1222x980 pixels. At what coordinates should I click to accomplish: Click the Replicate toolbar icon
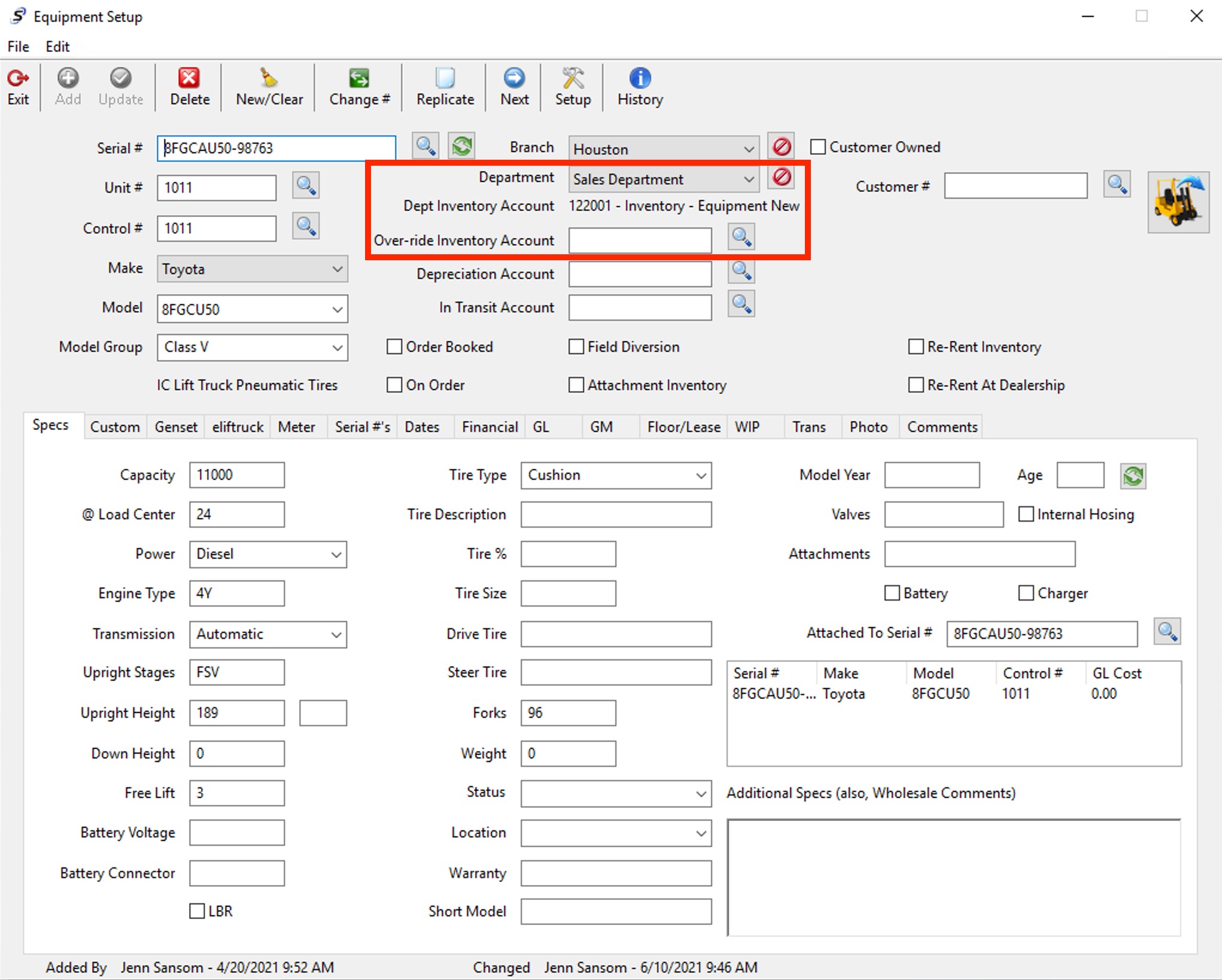[x=445, y=78]
